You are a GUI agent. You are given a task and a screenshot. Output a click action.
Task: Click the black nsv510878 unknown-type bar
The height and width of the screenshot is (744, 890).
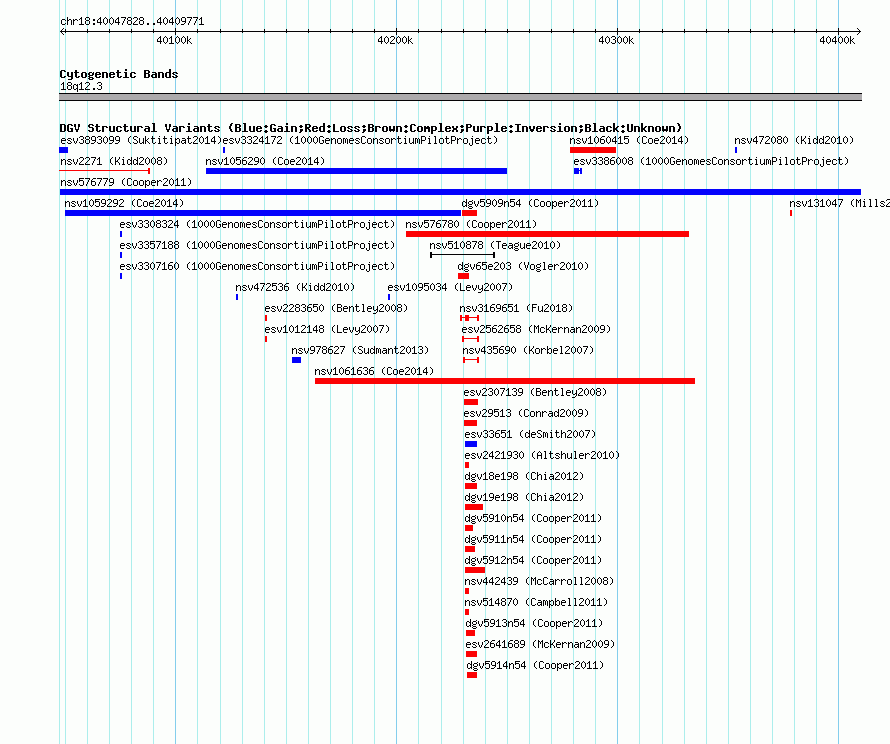(463, 255)
